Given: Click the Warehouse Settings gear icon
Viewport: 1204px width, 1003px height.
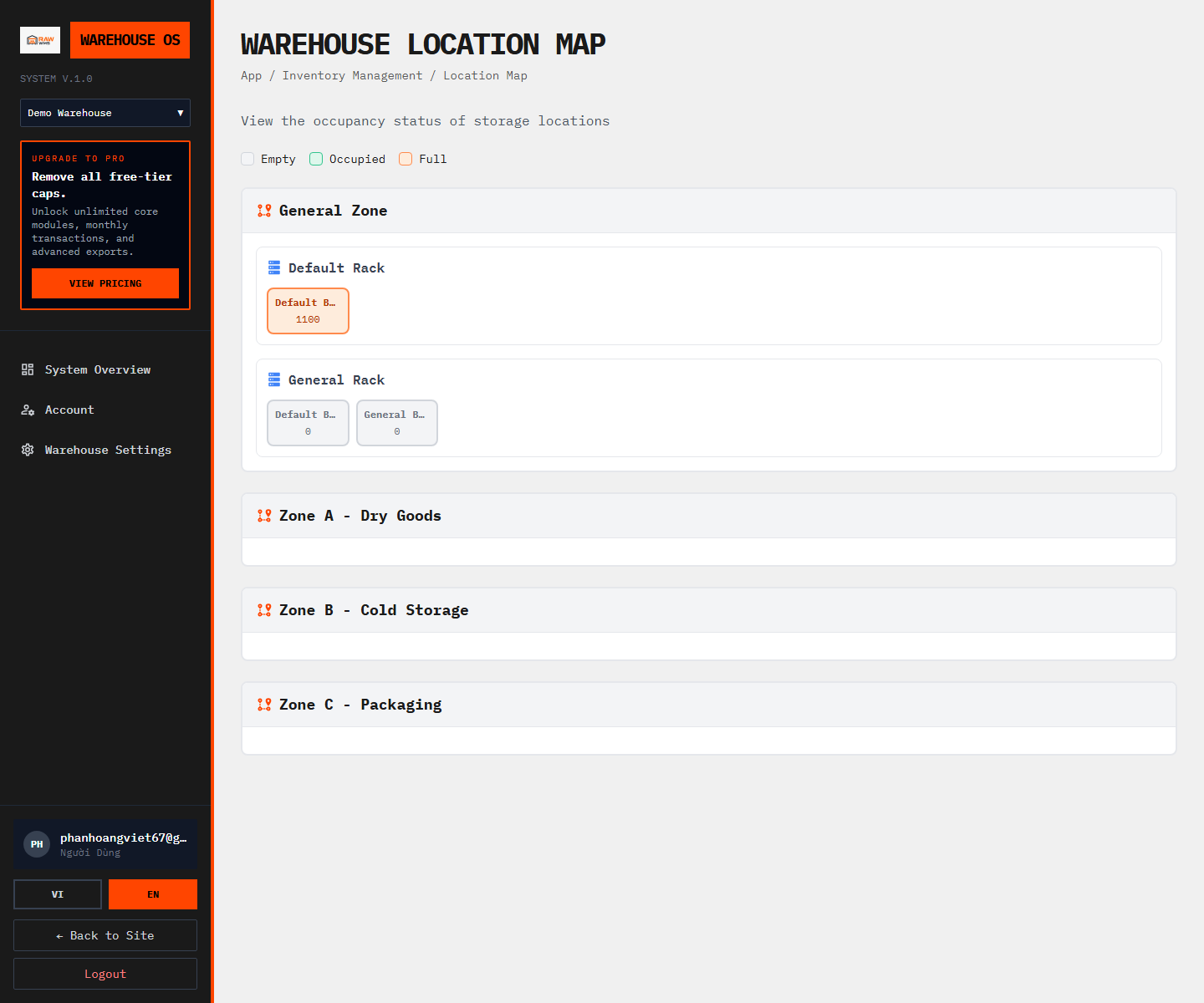Looking at the screenshot, I should pos(28,450).
